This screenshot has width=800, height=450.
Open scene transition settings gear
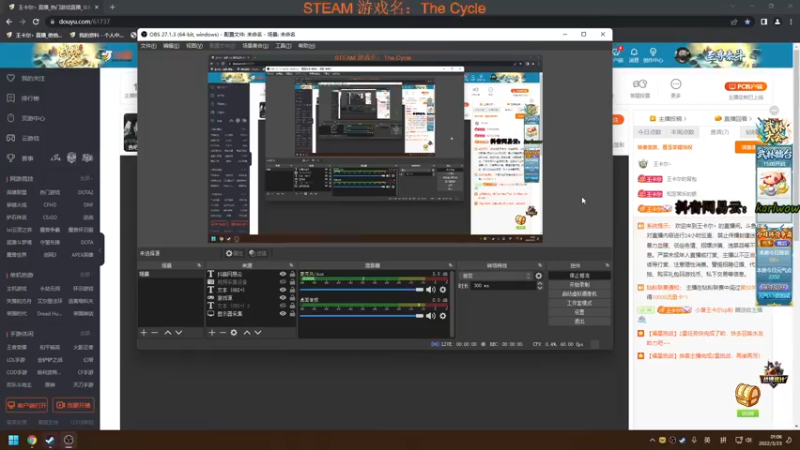click(x=539, y=276)
